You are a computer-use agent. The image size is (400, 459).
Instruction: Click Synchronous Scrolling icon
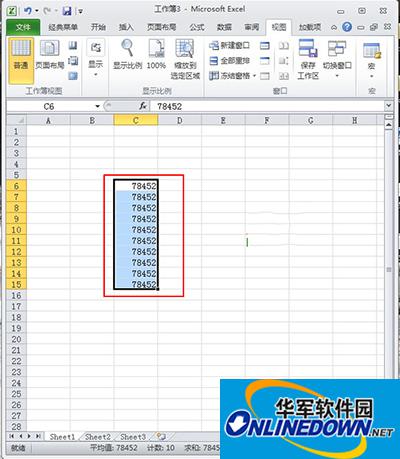(284, 61)
